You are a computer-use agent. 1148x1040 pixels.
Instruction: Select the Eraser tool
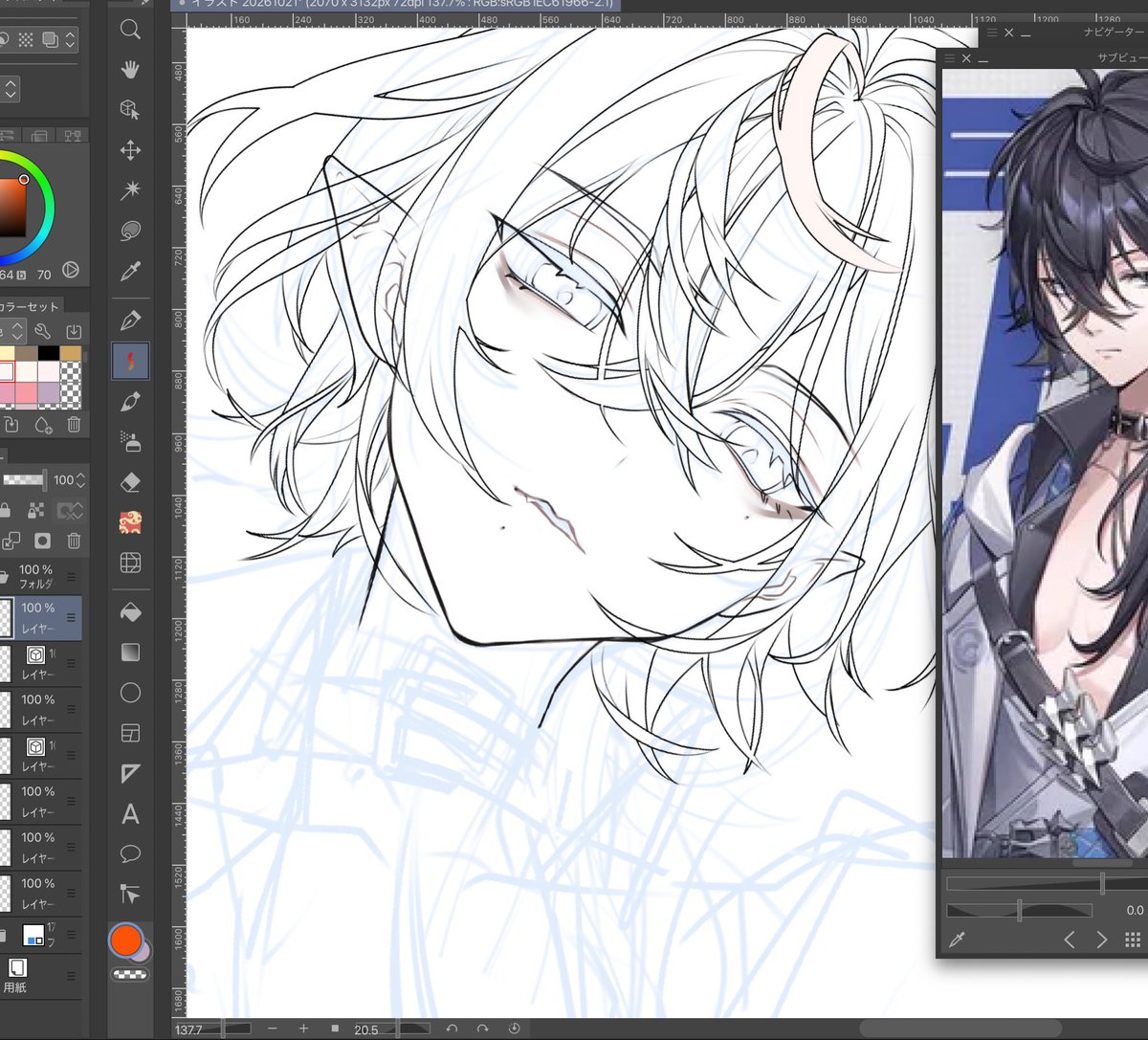tap(130, 482)
